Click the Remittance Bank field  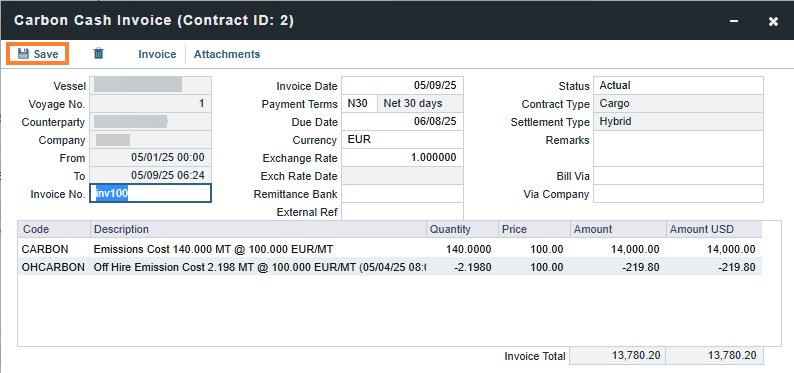[x=402, y=194]
